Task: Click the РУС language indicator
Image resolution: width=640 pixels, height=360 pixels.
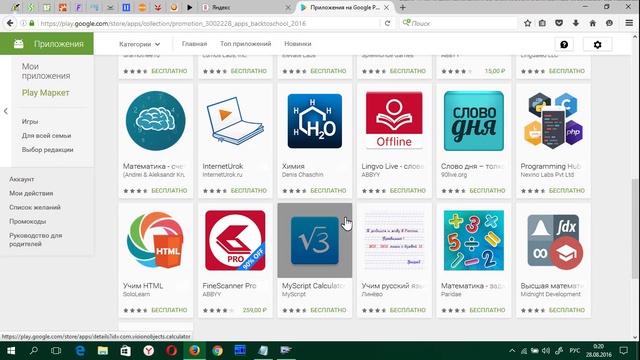Action: coord(575,351)
